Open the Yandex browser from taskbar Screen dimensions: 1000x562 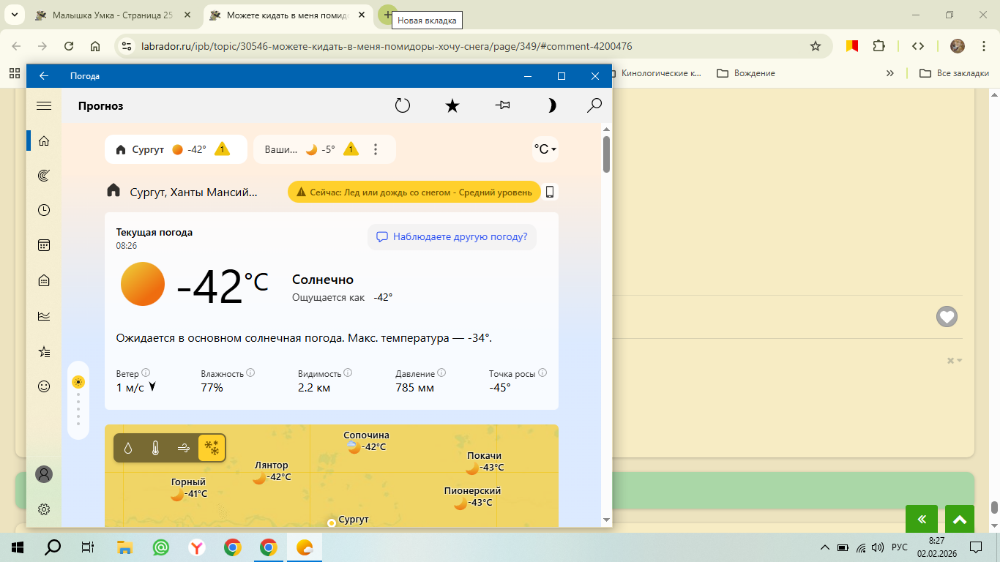tap(197, 547)
